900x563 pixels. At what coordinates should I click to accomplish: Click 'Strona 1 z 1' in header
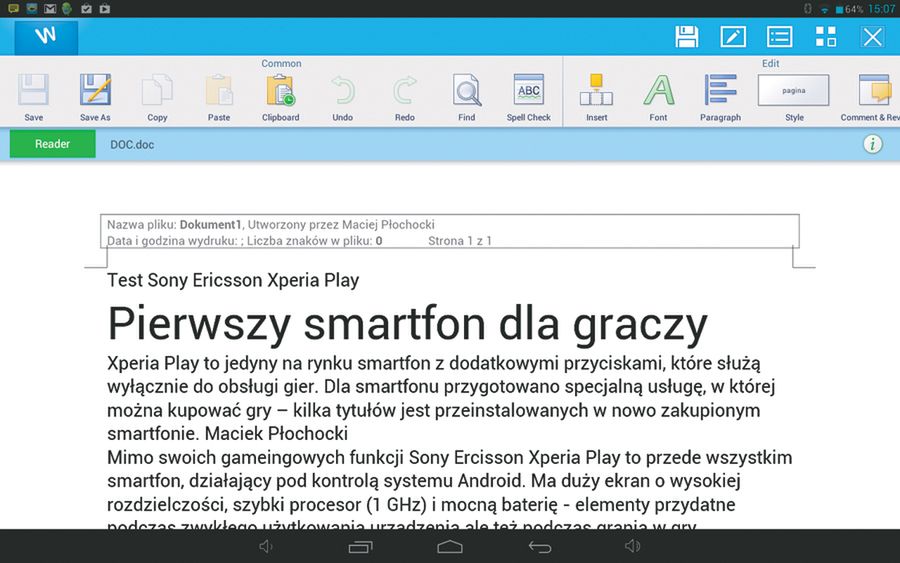460,241
